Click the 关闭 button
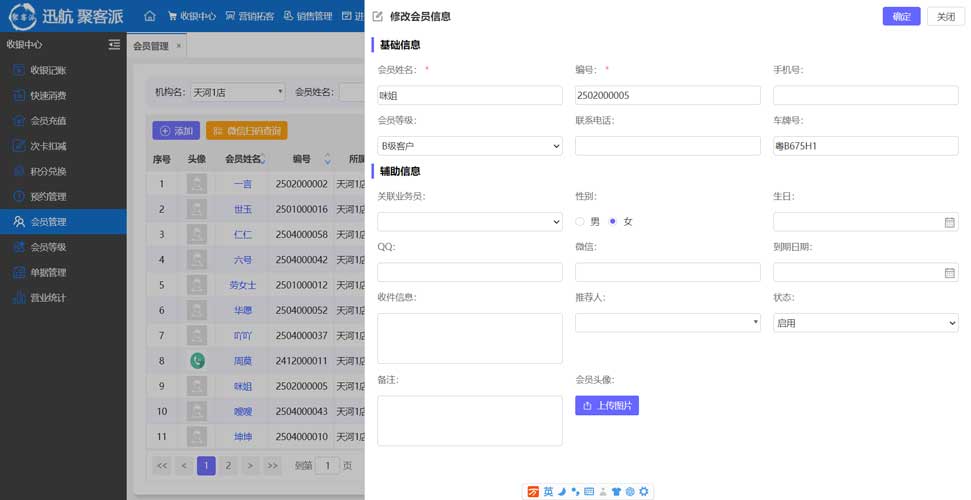Viewport: 971px width, 500px height. [x=946, y=17]
